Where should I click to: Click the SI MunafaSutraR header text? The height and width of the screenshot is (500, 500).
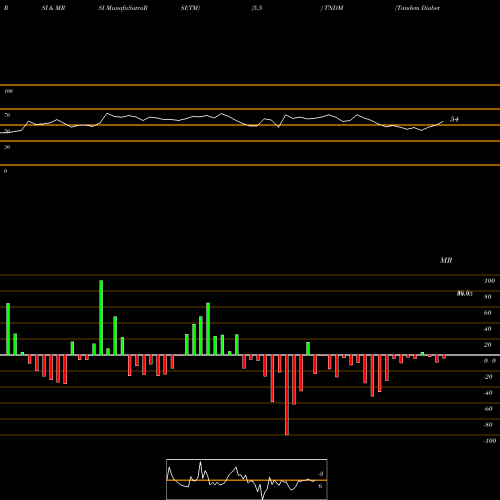(123, 8)
